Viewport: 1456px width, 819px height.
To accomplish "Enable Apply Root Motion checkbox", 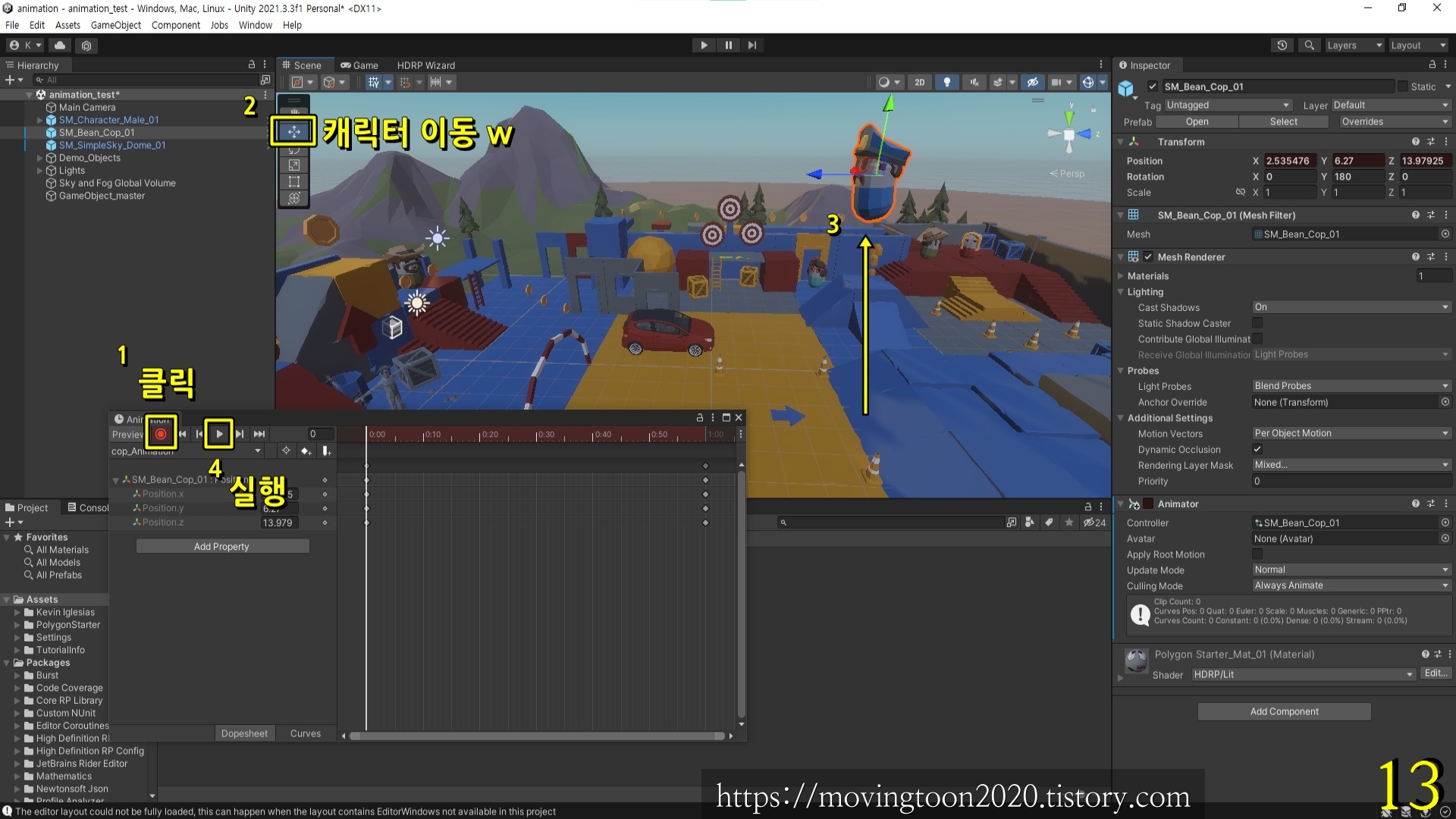I will (x=1257, y=554).
